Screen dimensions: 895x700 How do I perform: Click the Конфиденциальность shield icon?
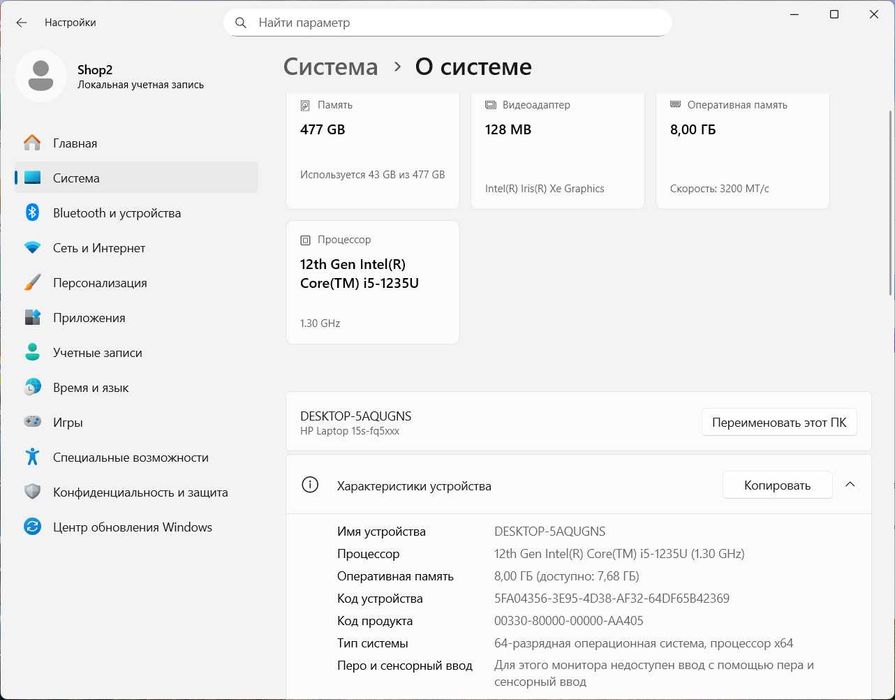[33, 492]
